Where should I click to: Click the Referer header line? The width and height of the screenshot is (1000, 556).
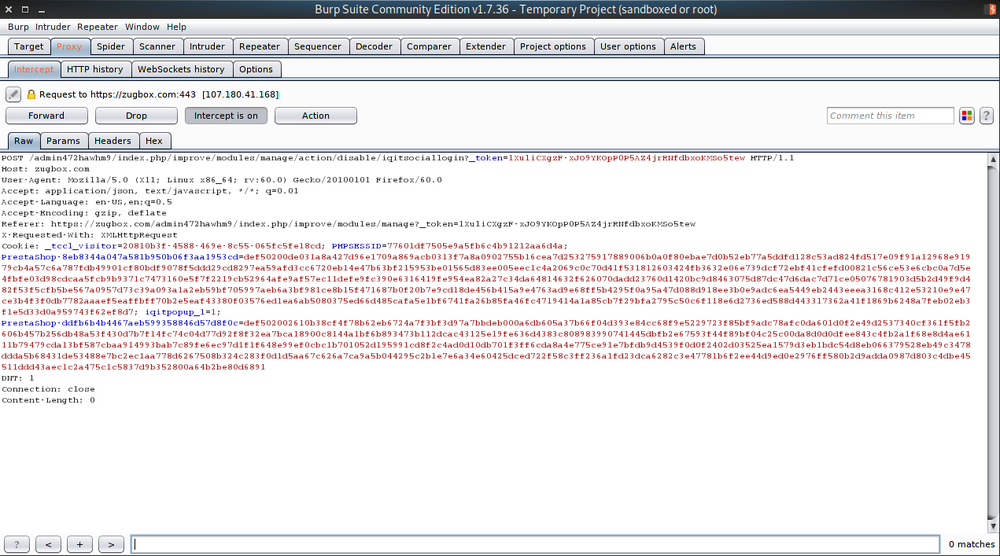pos(348,224)
